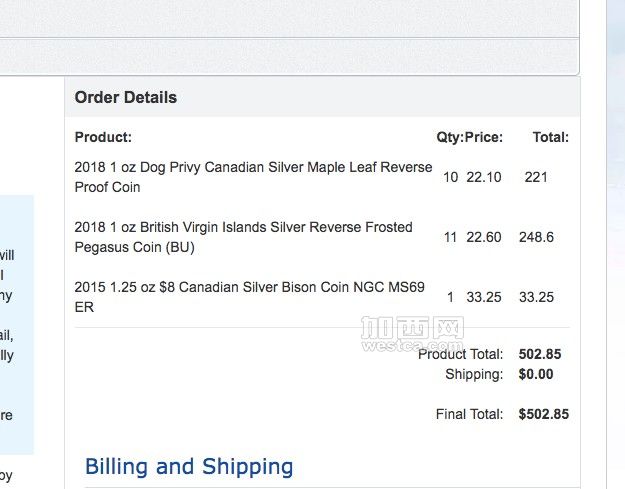Select the Price column header

coord(484,137)
